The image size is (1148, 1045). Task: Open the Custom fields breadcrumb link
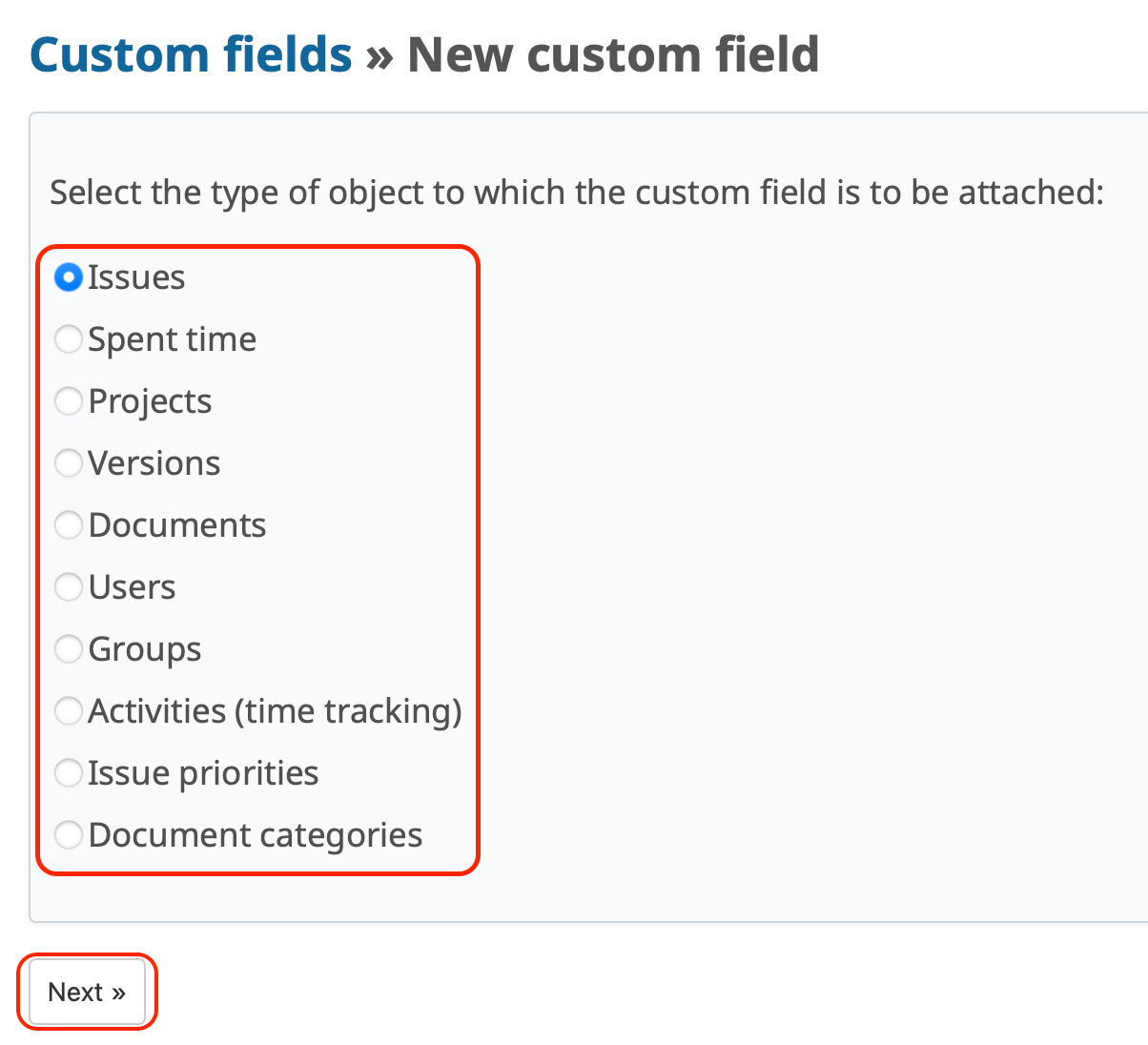[x=190, y=54]
